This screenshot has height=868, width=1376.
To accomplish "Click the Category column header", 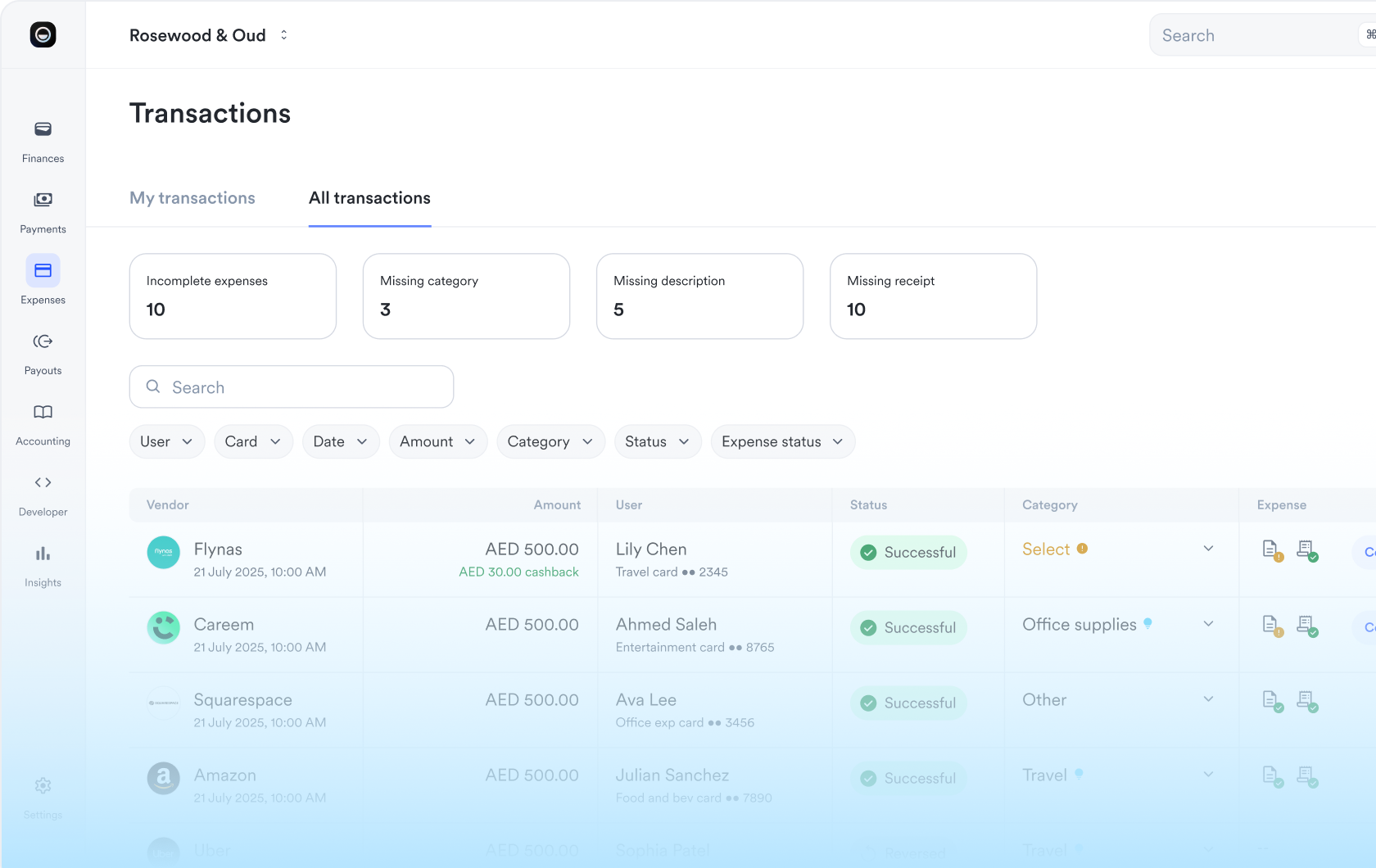I will coord(1050,505).
